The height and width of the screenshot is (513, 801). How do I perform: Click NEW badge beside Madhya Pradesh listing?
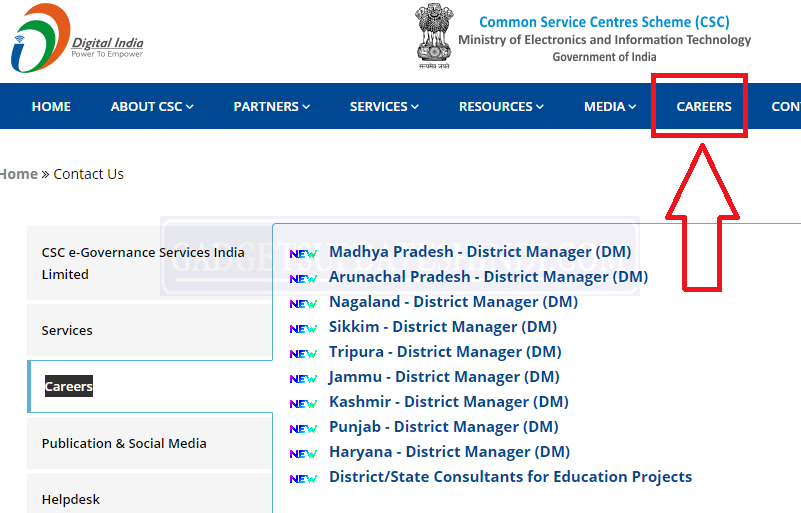[x=303, y=254]
